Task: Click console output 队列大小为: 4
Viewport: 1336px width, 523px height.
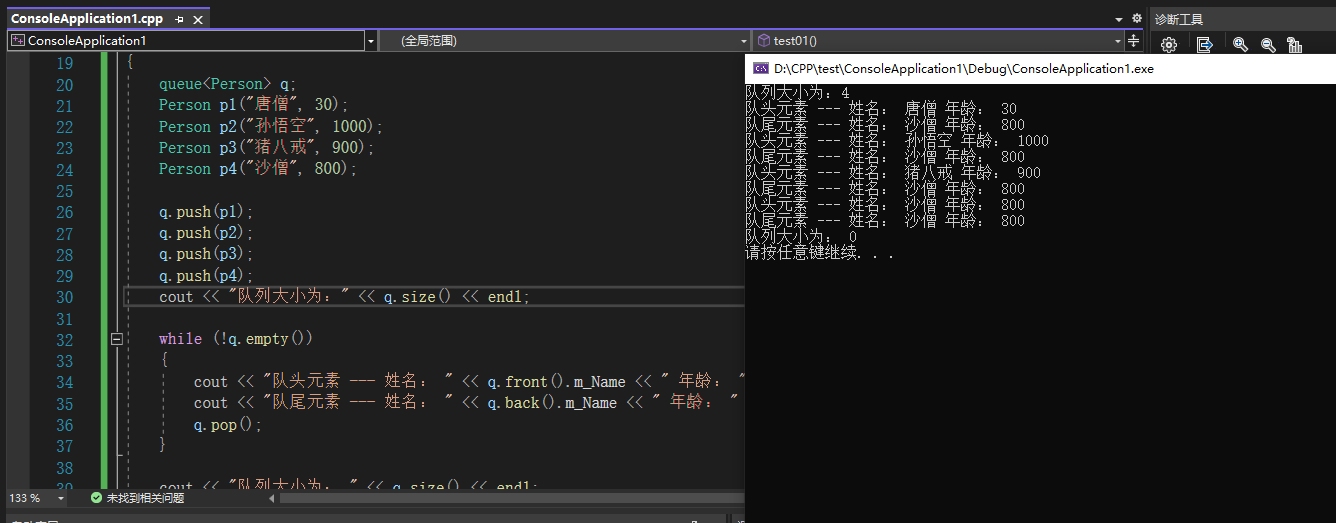Action: pos(797,92)
